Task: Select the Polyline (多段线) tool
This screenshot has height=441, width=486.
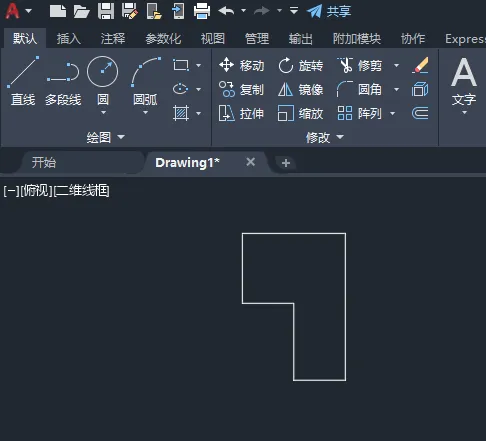Action: (63, 81)
